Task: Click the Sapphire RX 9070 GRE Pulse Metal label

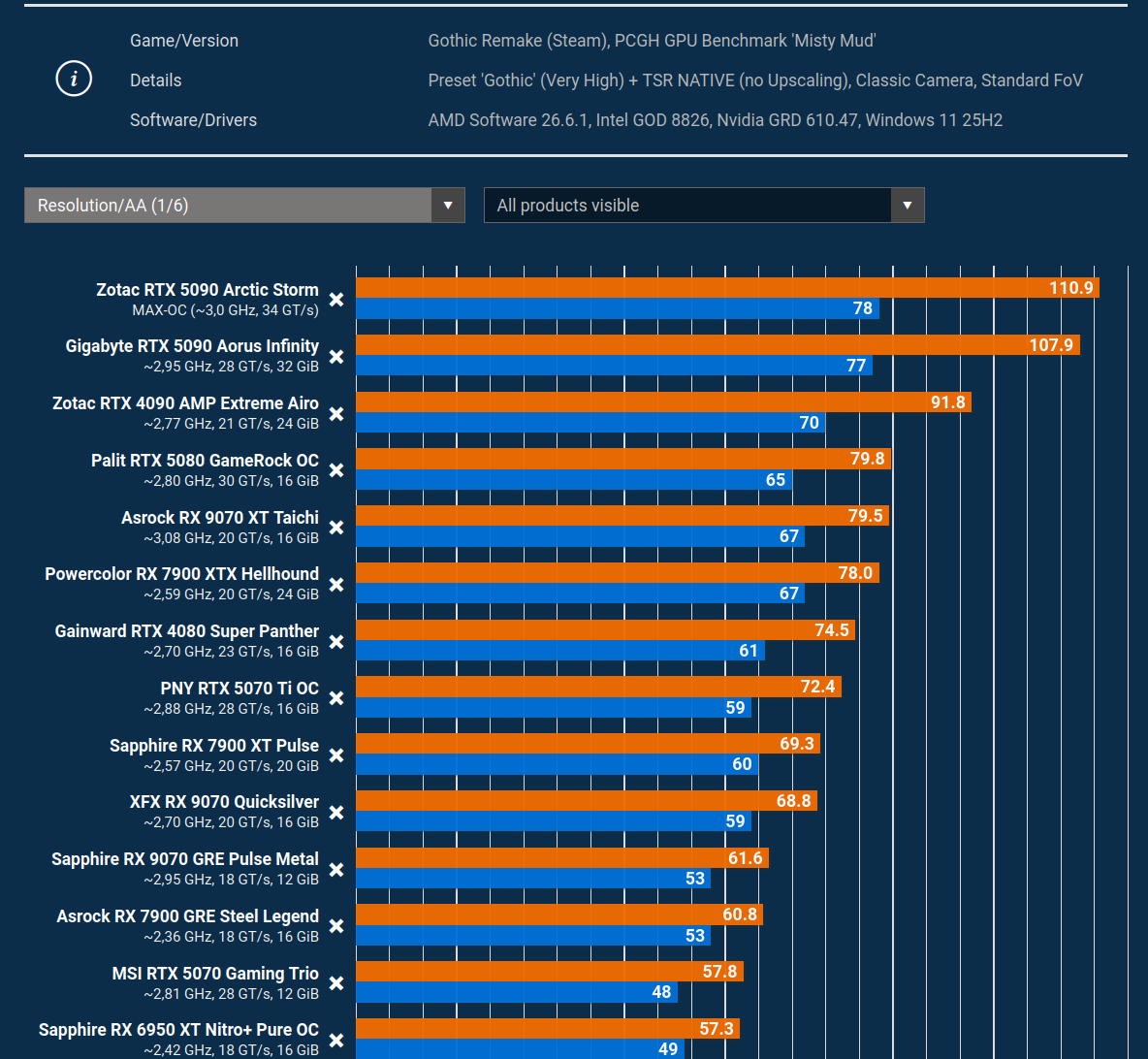Action: [x=185, y=859]
